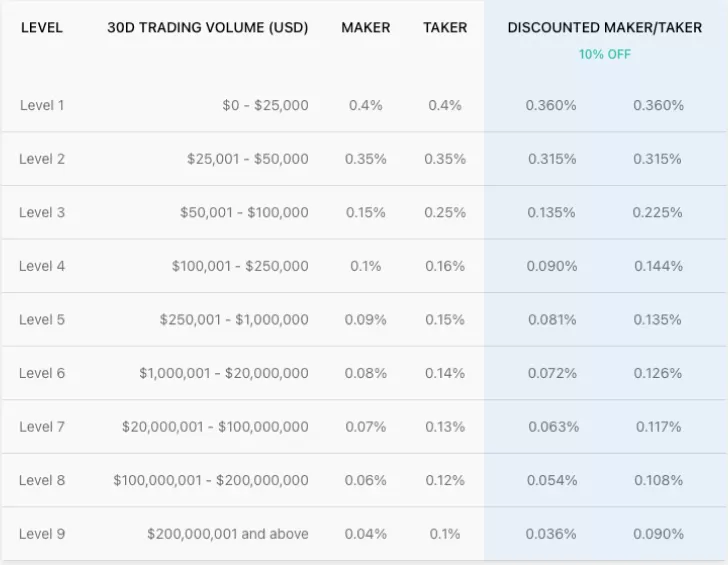Click Level 5 maker fee 0.09%
This screenshot has width=728, height=565.
click(366, 320)
